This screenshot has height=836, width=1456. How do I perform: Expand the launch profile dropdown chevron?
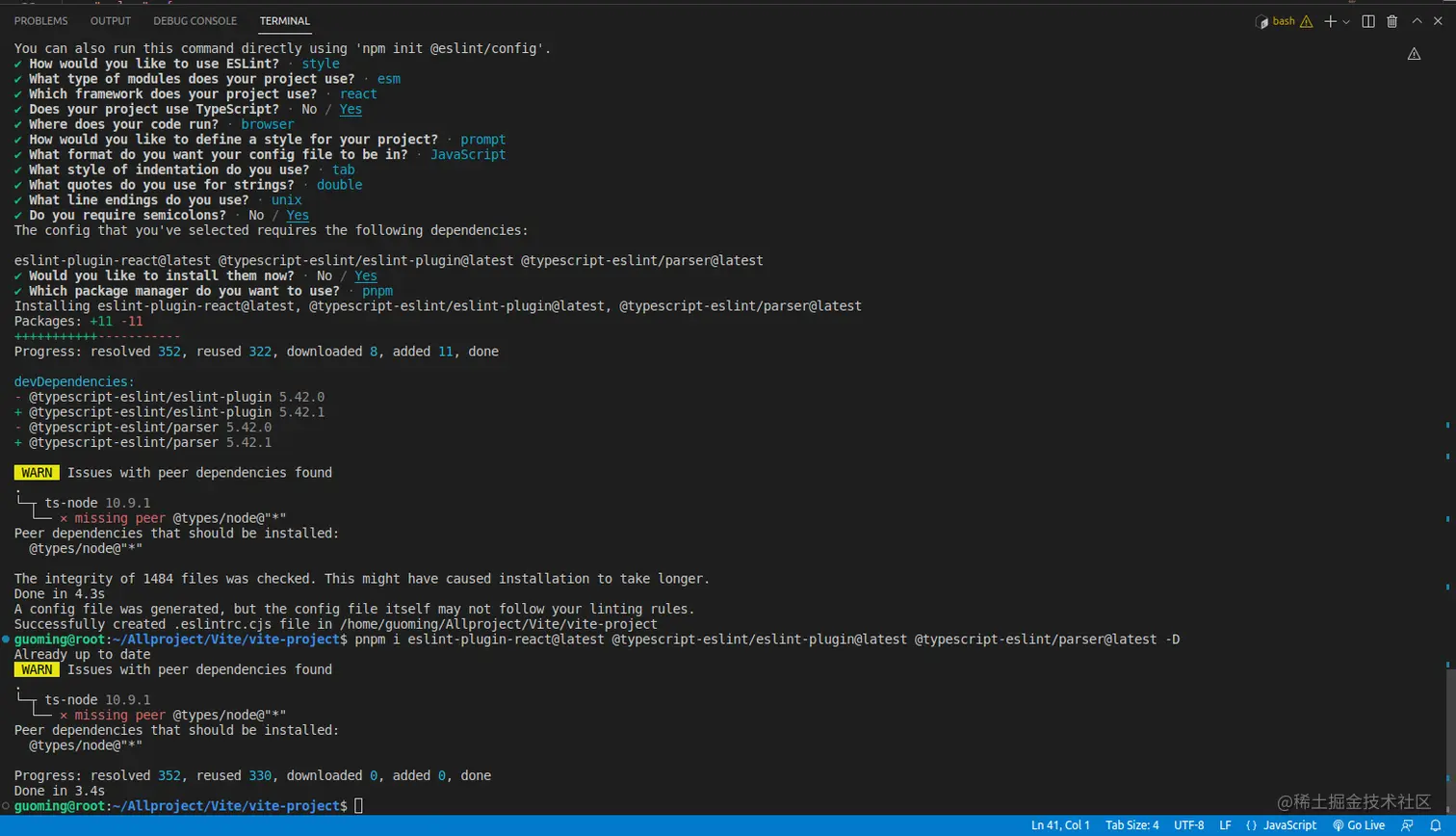[1346, 21]
